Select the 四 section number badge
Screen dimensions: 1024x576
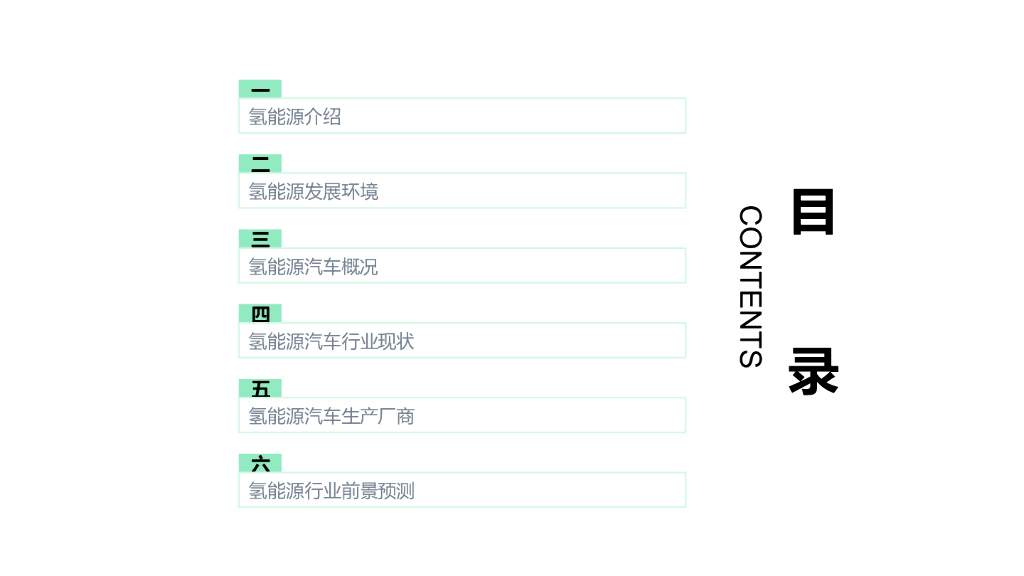(260, 314)
